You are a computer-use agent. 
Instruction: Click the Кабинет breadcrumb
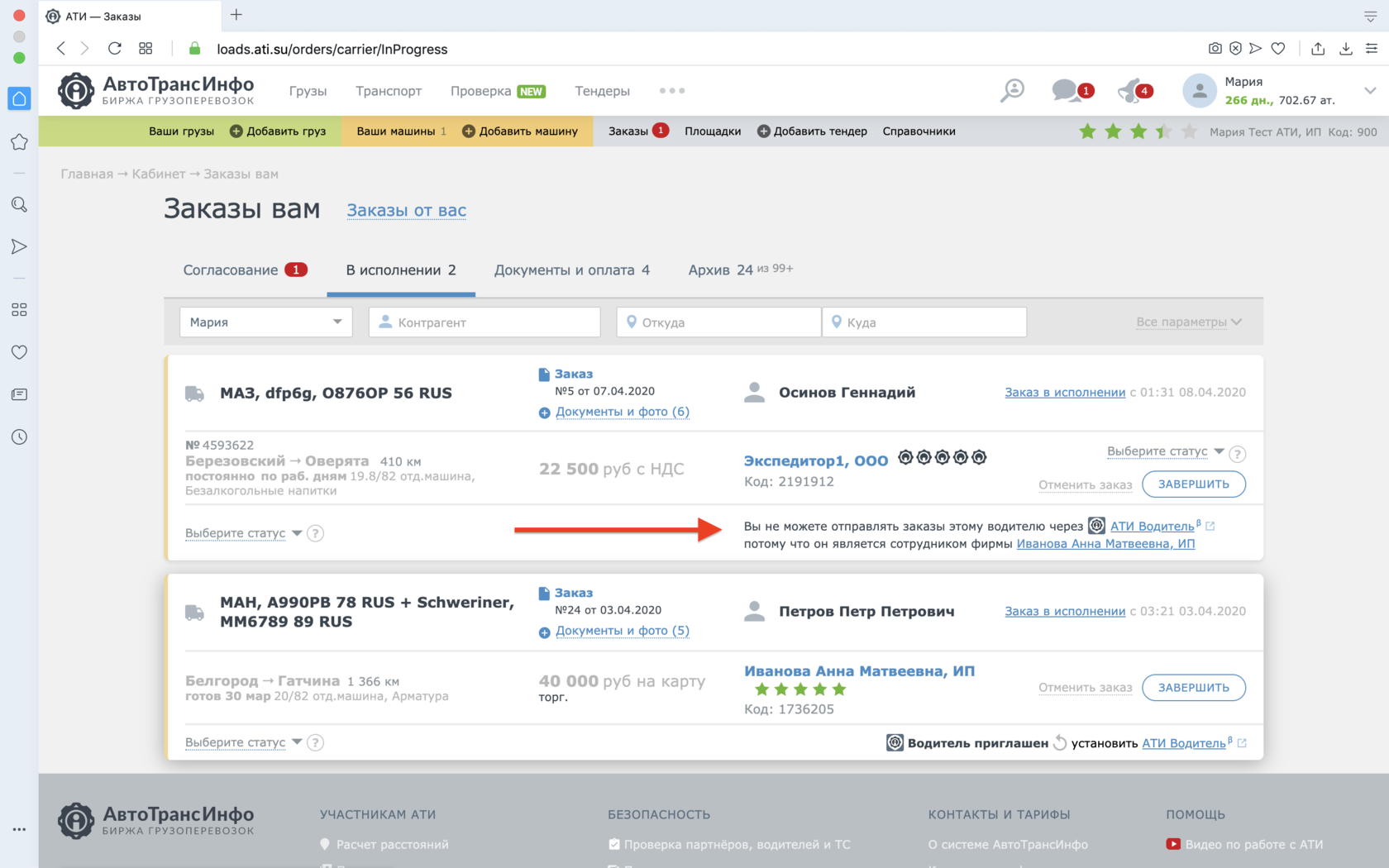(159, 174)
